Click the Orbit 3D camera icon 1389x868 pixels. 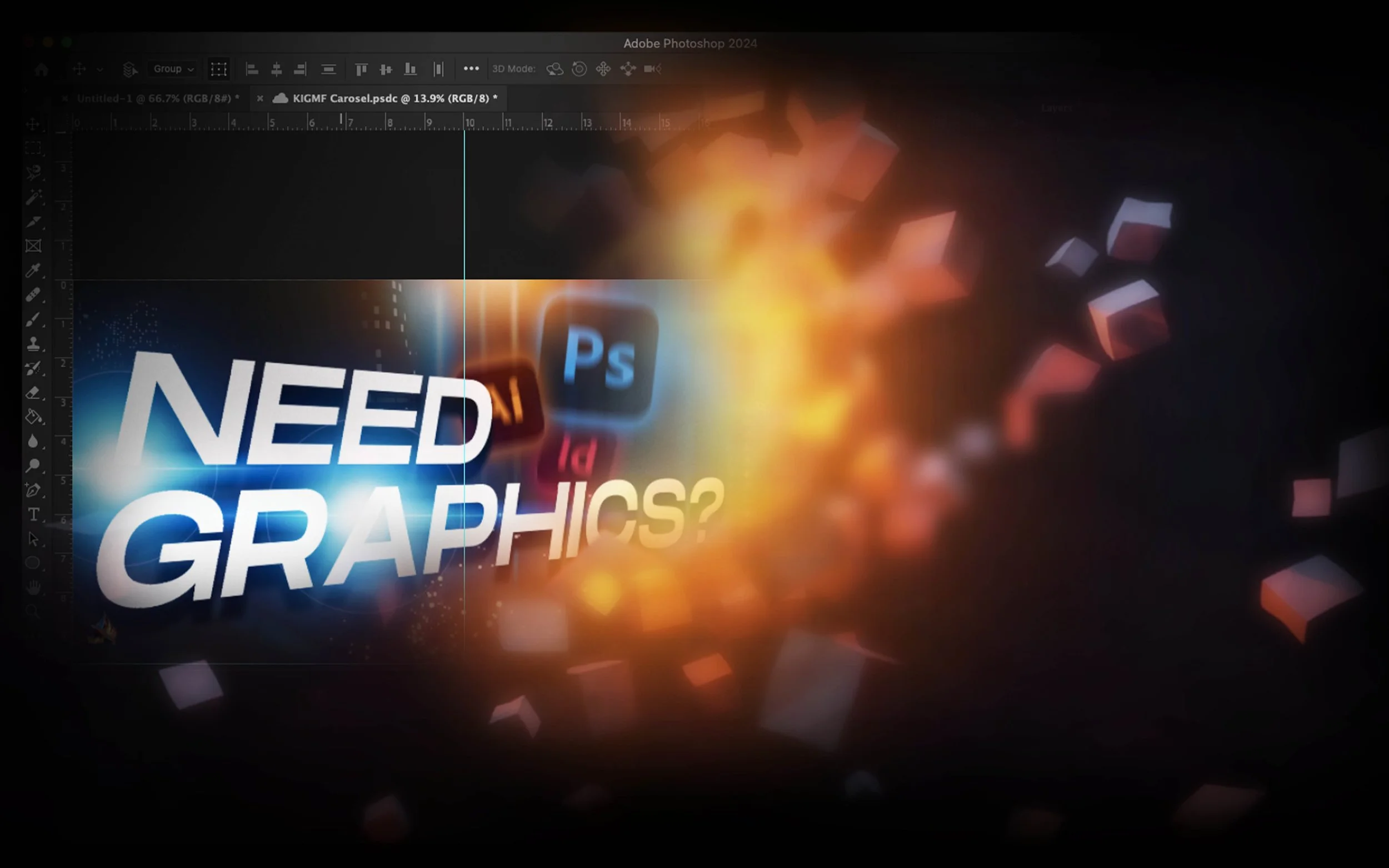click(554, 69)
